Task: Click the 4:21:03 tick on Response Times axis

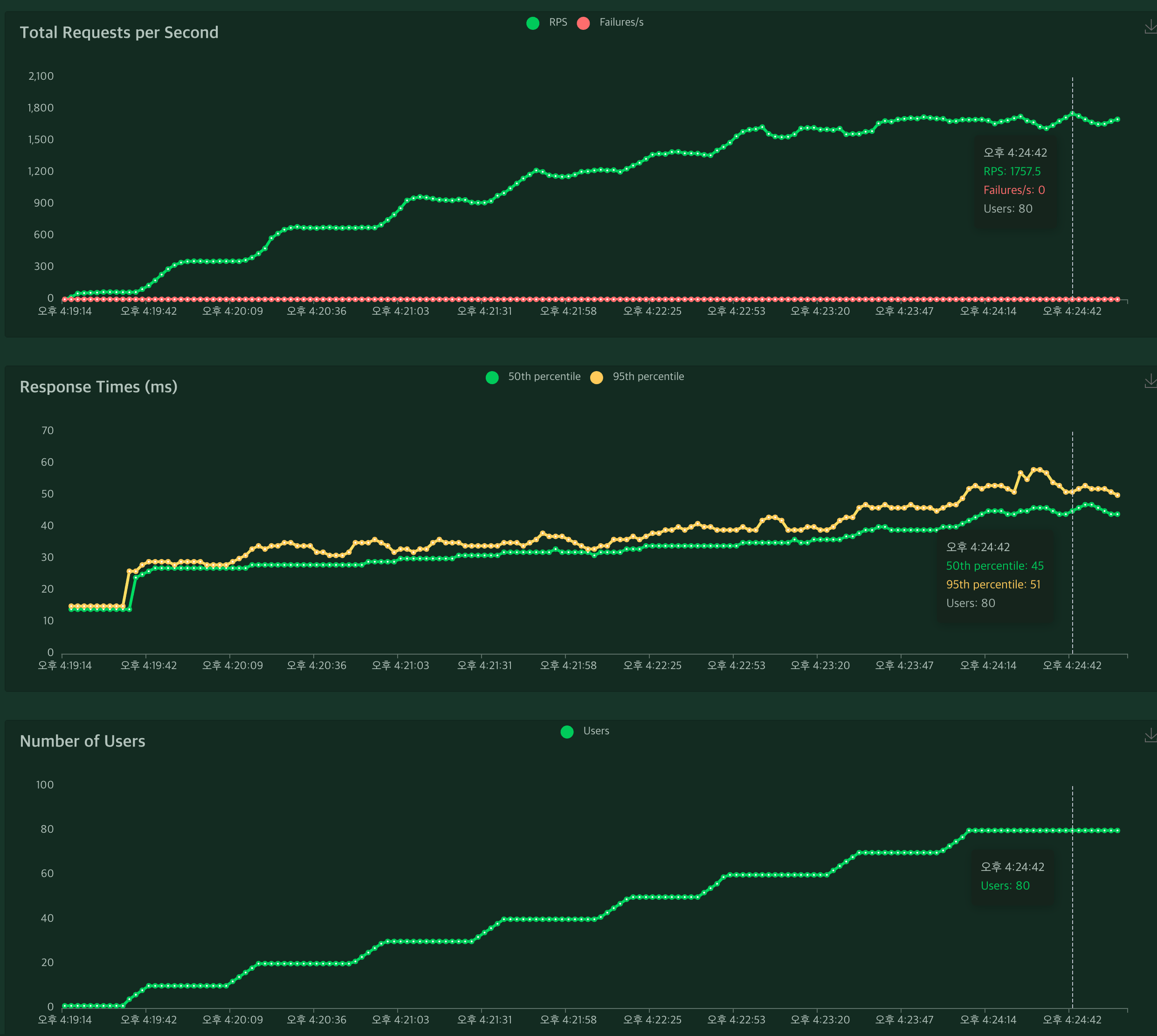Action: pyautogui.click(x=400, y=665)
